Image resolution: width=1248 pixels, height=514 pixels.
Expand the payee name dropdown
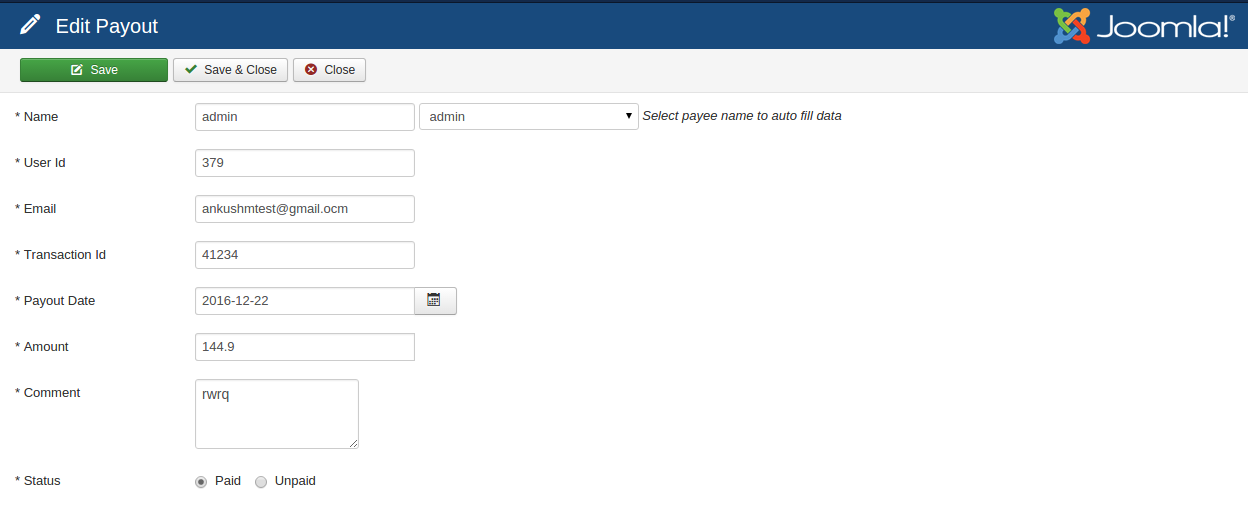click(528, 117)
